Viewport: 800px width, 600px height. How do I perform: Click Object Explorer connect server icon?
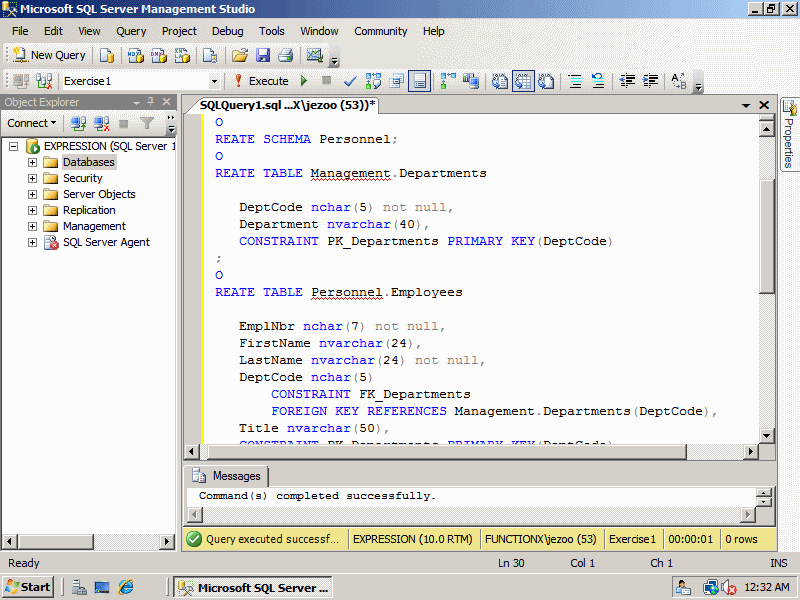78,123
